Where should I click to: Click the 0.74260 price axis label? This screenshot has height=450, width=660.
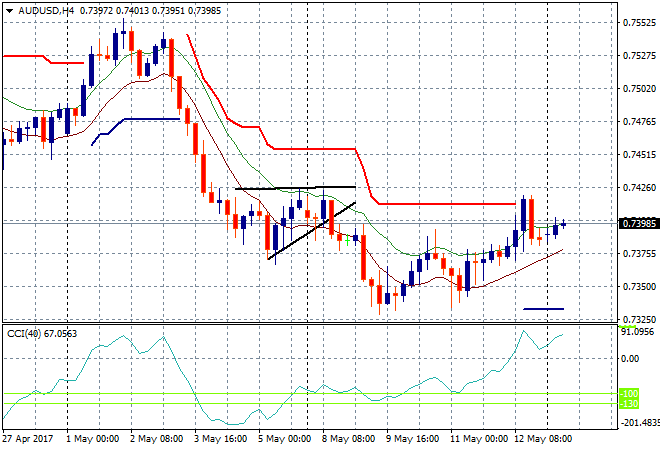pos(639,187)
